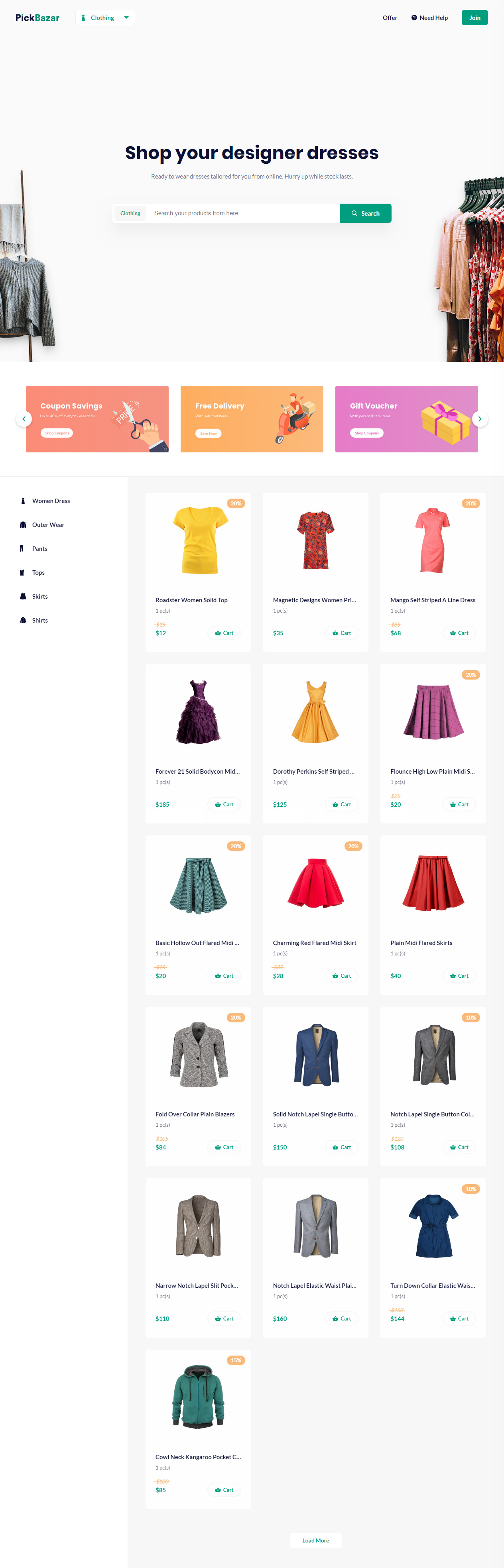The width and height of the screenshot is (504, 1568).
Task: Focus the product search input field
Action: pyautogui.click(x=242, y=213)
